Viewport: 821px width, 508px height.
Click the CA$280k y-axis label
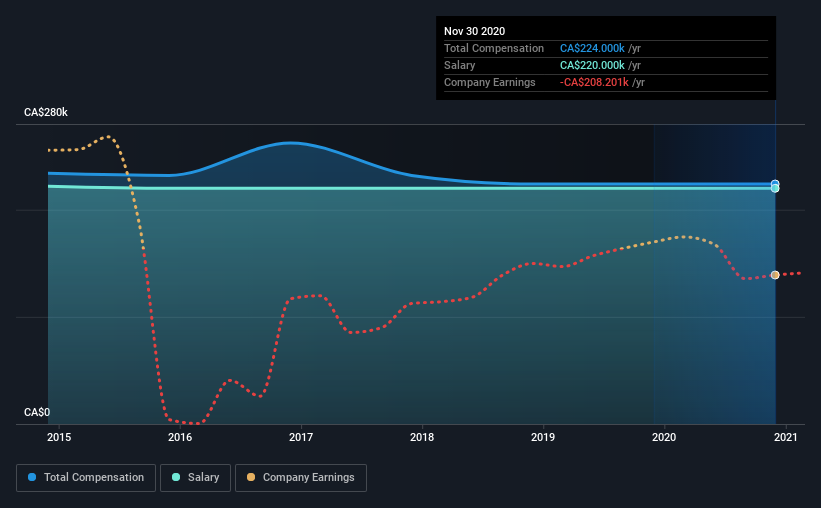(x=46, y=113)
